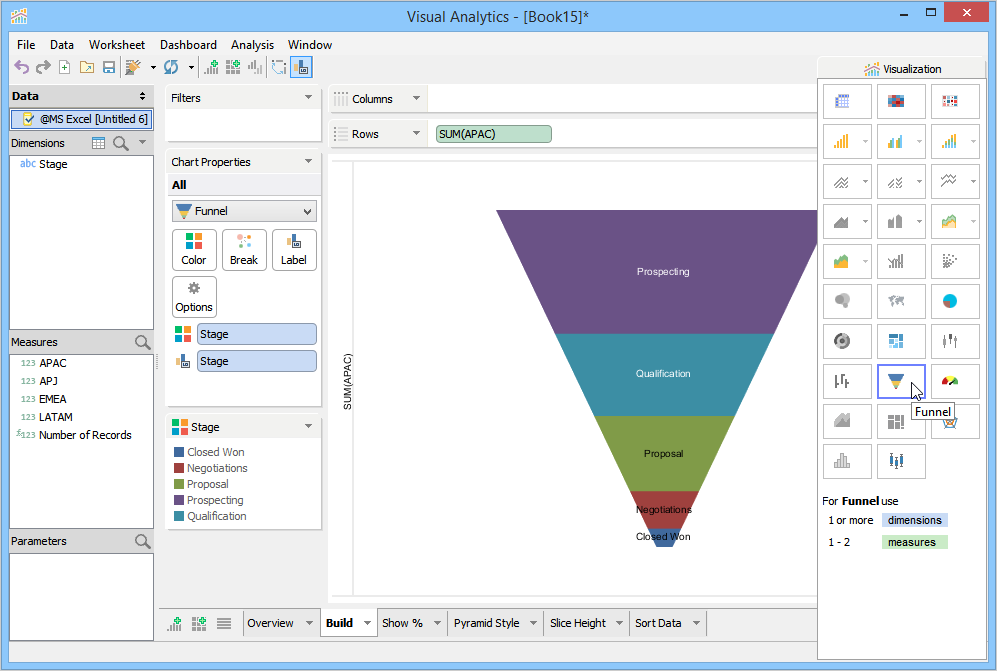This screenshot has height=671, width=997.
Task: Select the Funnel visualization icon
Action: click(901, 382)
